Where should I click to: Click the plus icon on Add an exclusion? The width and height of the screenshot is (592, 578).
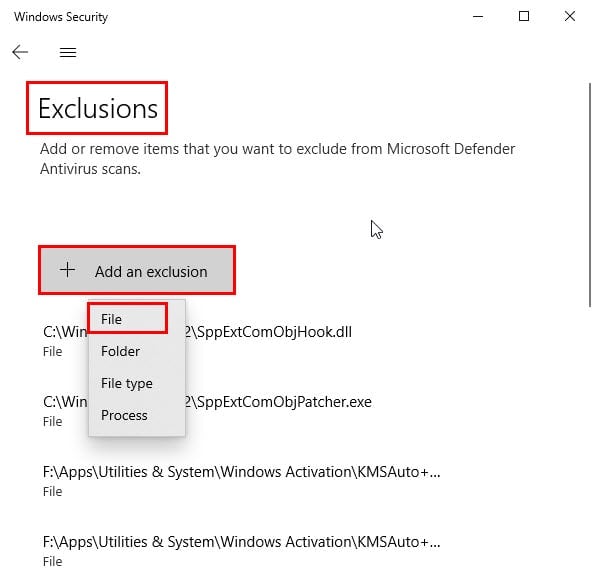tap(67, 270)
